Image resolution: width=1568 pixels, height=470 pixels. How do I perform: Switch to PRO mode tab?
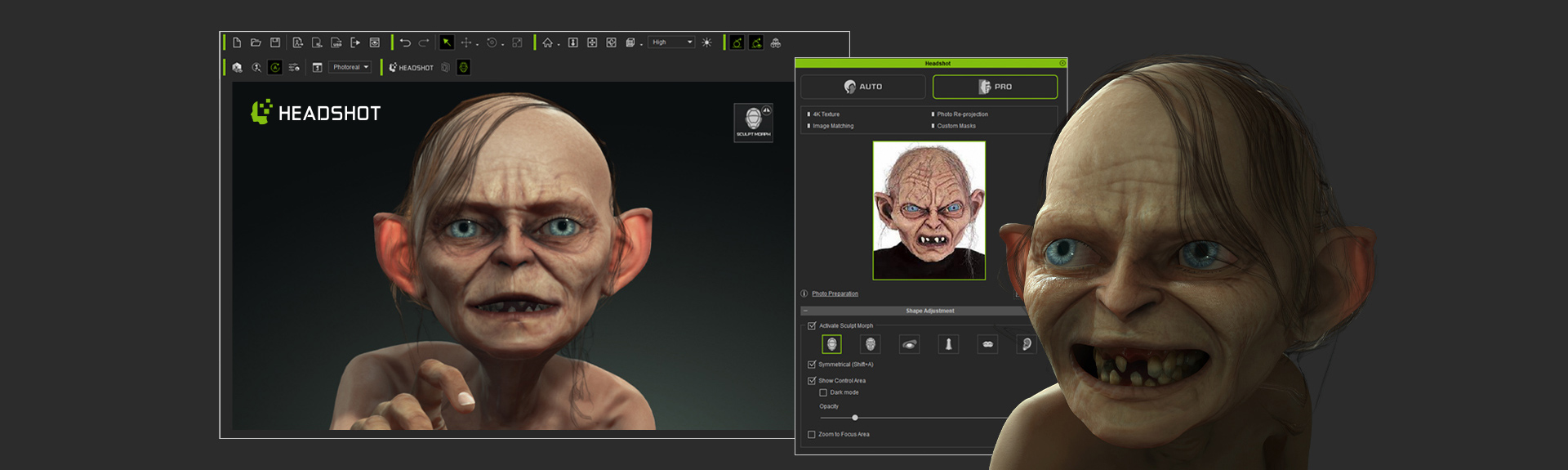(x=996, y=87)
